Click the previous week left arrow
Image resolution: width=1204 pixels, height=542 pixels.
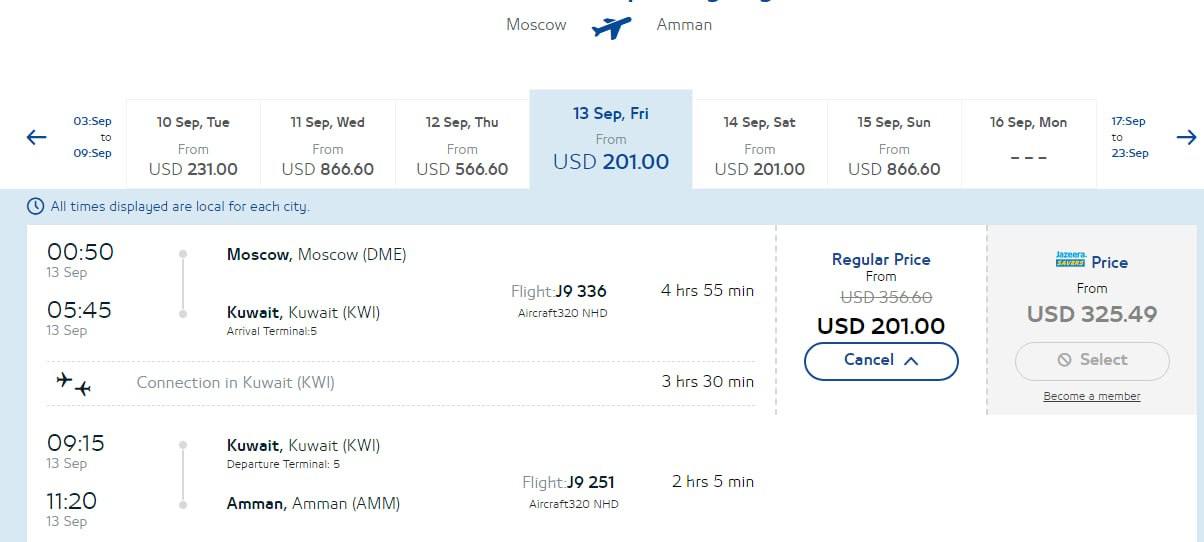click(37, 137)
